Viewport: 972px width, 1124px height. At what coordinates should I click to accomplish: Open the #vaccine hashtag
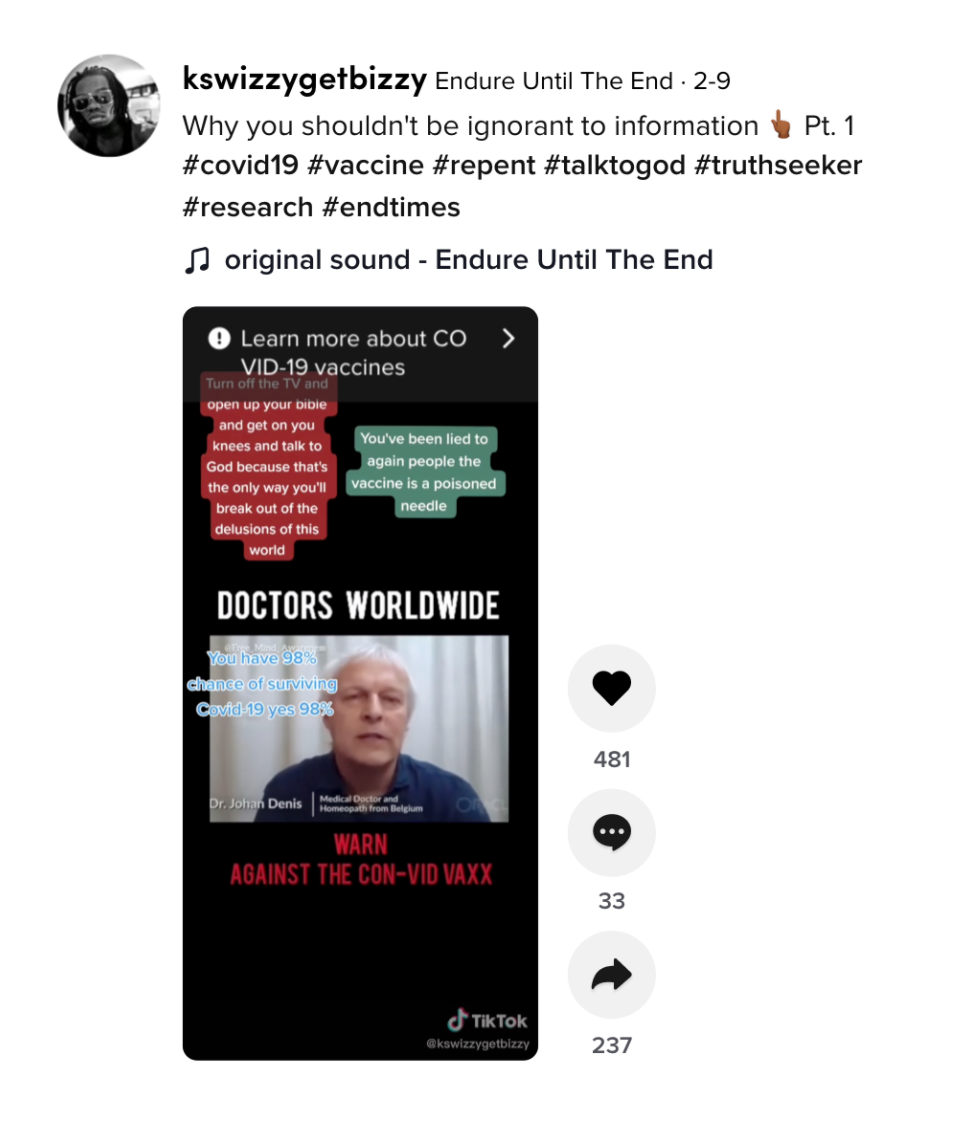(x=366, y=166)
